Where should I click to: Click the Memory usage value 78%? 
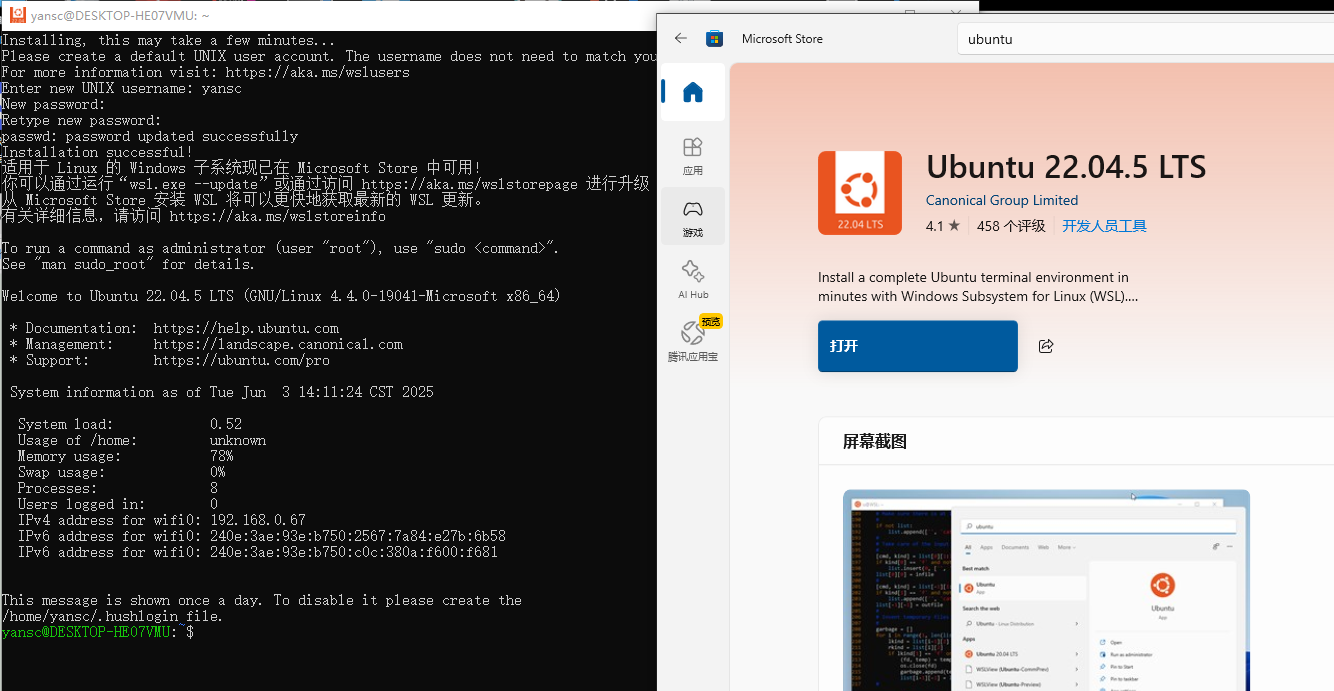(x=222, y=457)
